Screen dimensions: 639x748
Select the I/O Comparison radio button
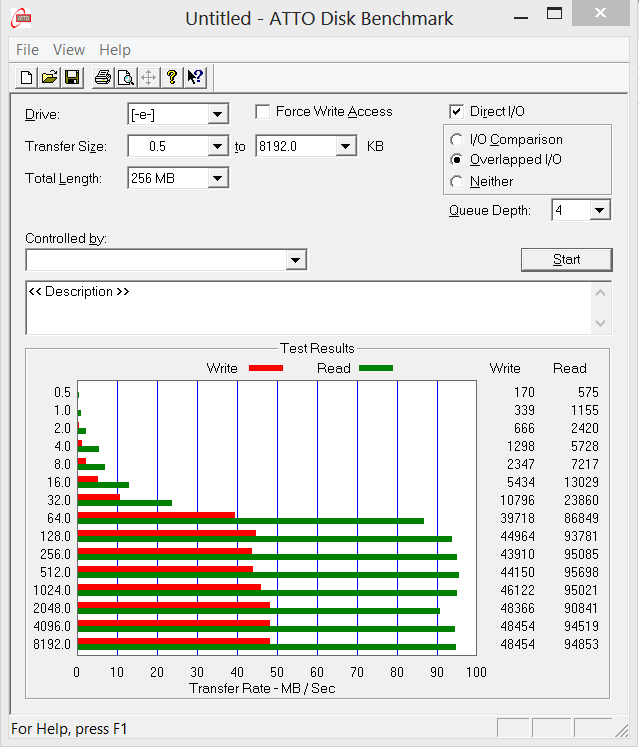click(x=457, y=140)
